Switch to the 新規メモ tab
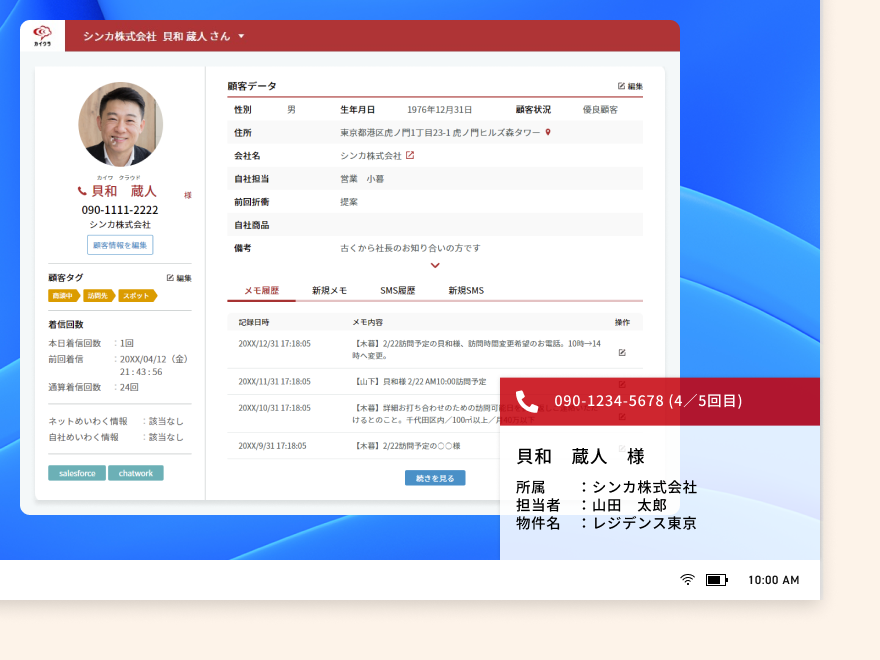Screen dimensions: 880x660 pyautogui.click(x=329, y=291)
